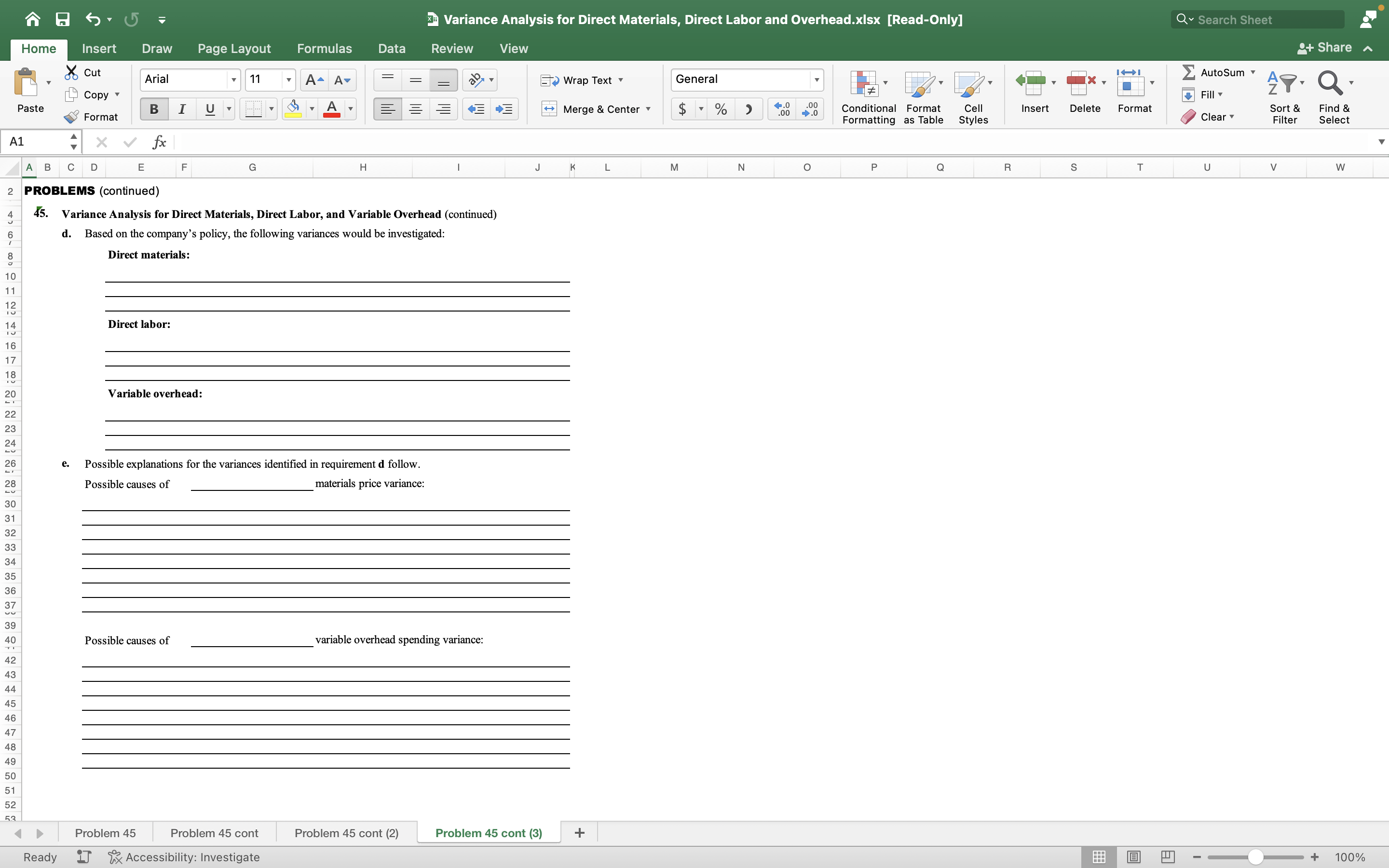This screenshot has height=868, width=1389.
Task: Switch to Page Layout view in status bar
Action: pos(1133,856)
